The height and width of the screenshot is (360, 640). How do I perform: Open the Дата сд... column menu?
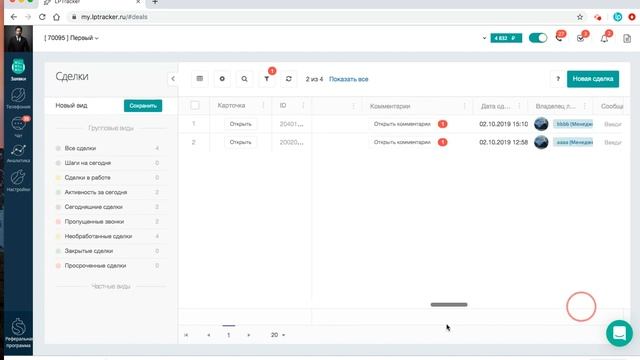[x=519, y=106]
